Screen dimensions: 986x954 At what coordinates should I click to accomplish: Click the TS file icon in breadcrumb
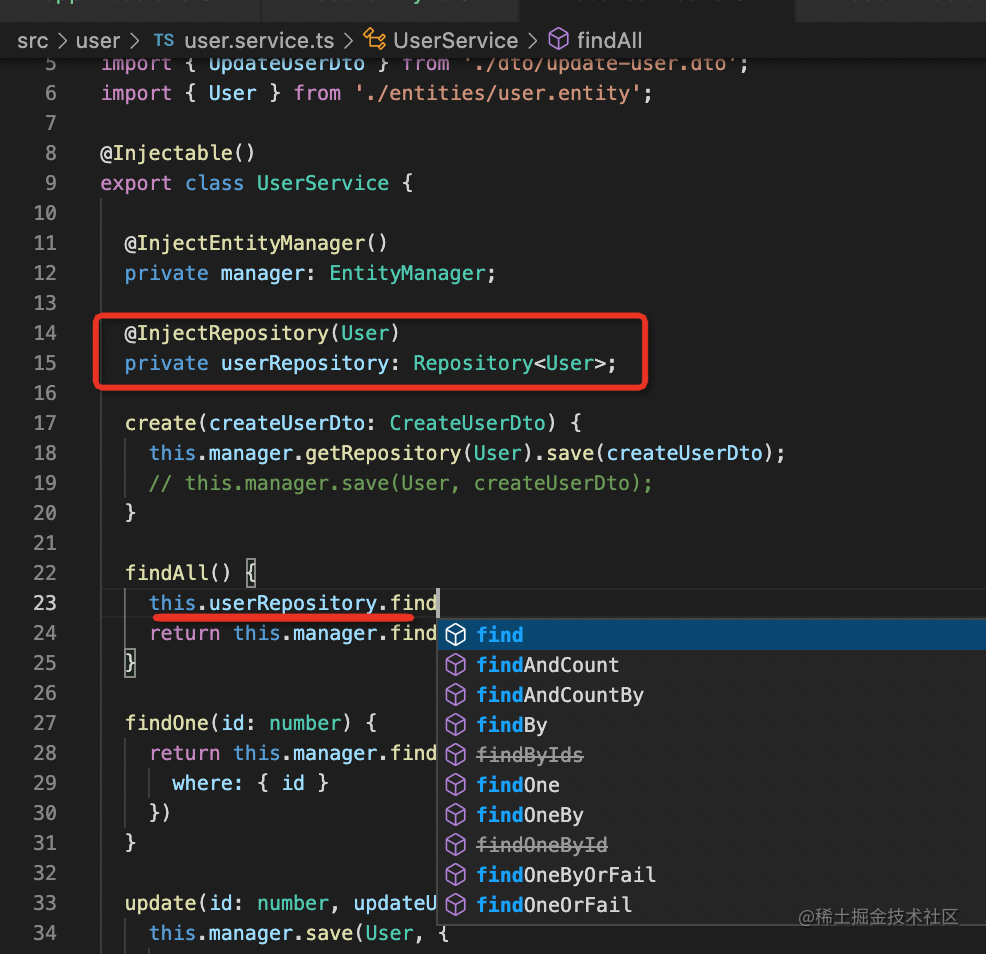[x=163, y=41]
